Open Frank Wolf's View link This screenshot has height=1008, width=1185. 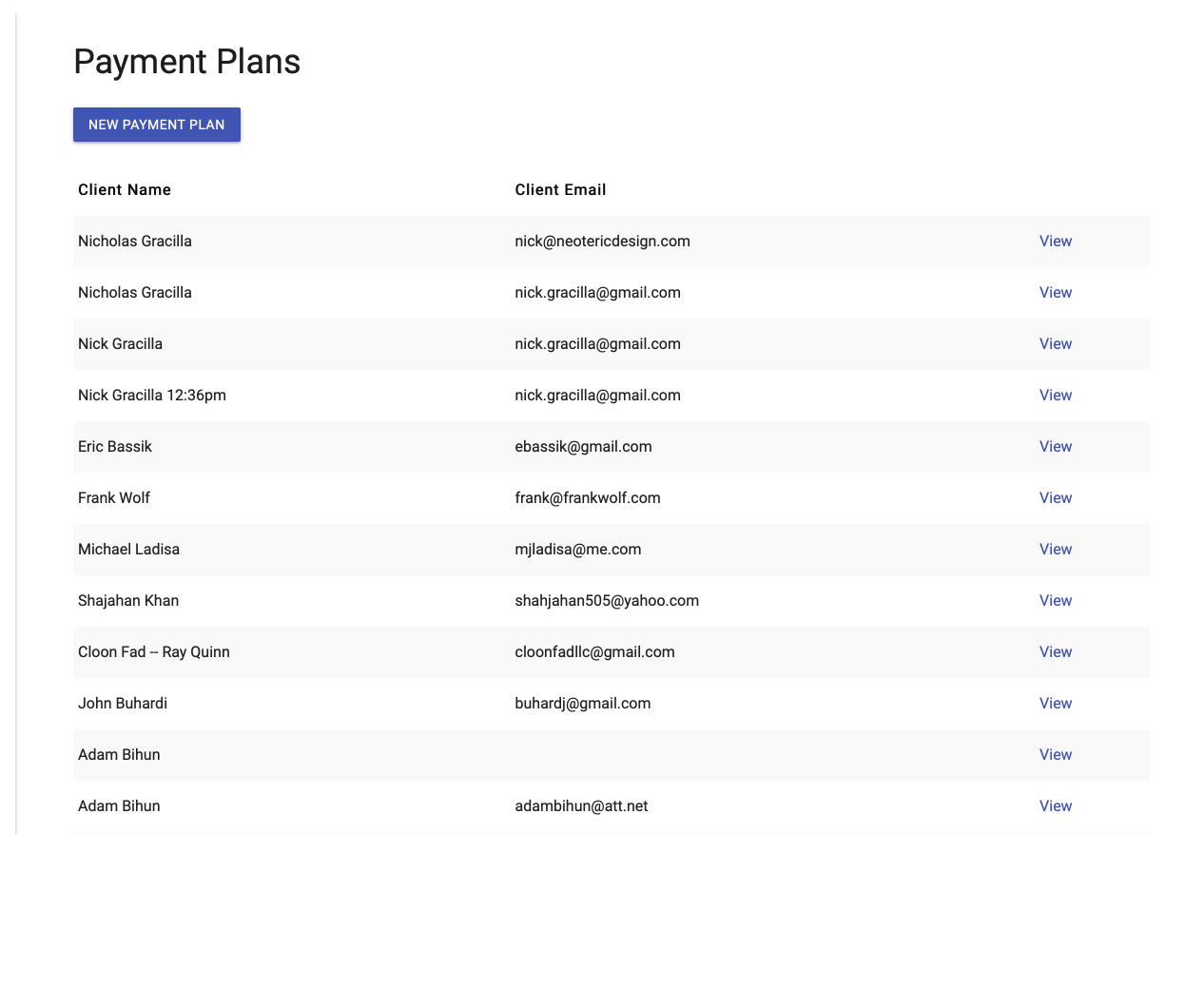click(1055, 498)
